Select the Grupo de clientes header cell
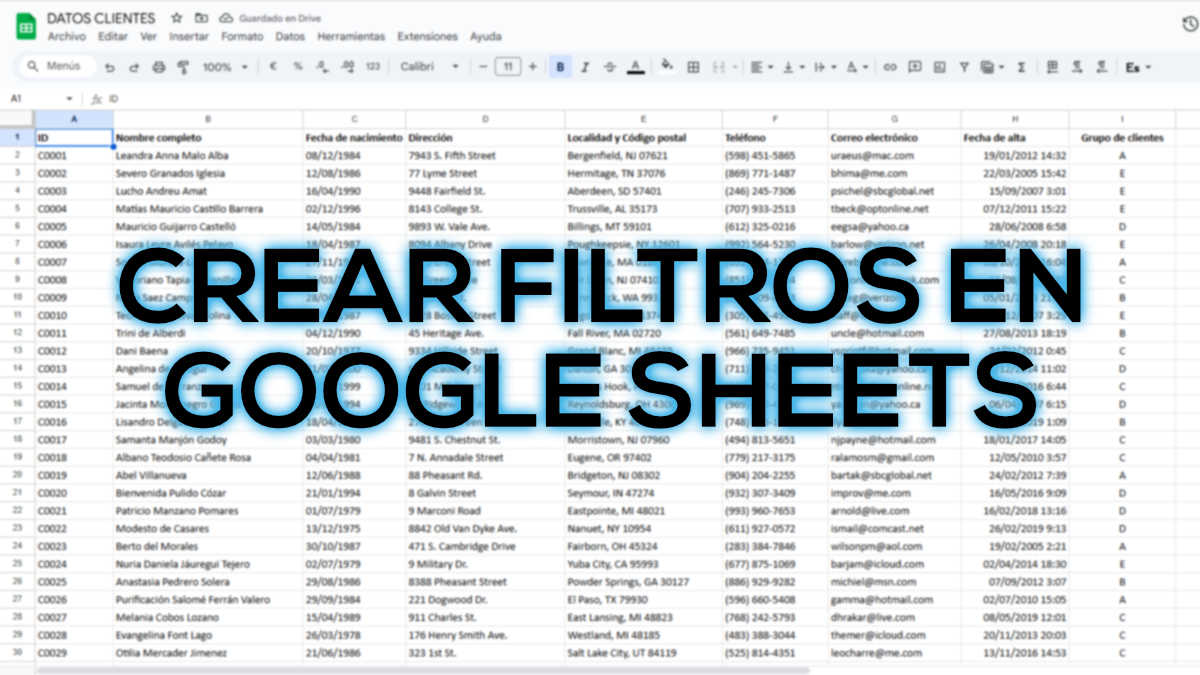This screenshot has height=675, width=1200. [1122, 138]
